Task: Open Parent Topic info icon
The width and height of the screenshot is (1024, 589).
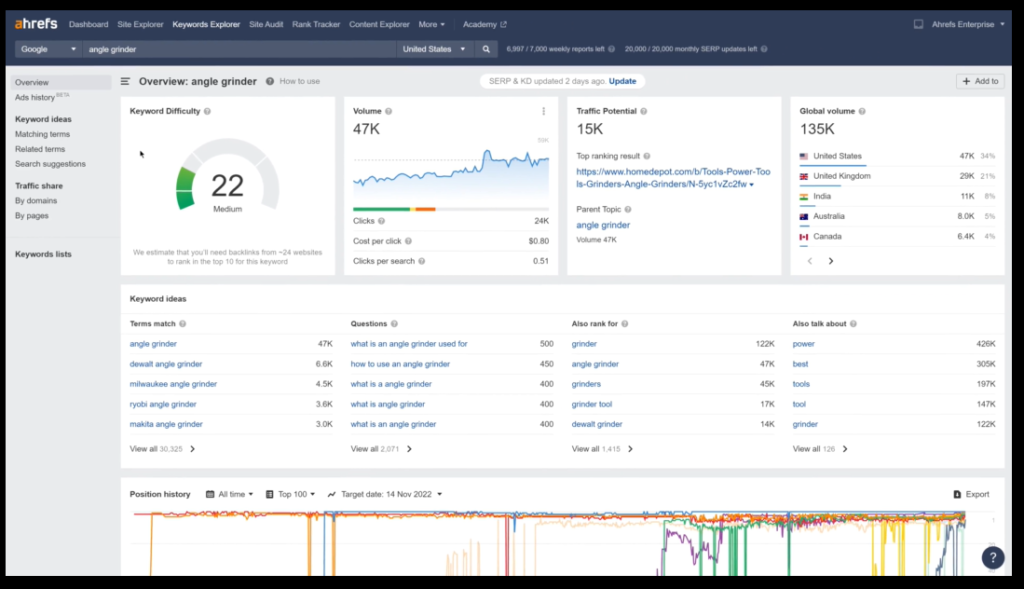Action: click(628, 210)
